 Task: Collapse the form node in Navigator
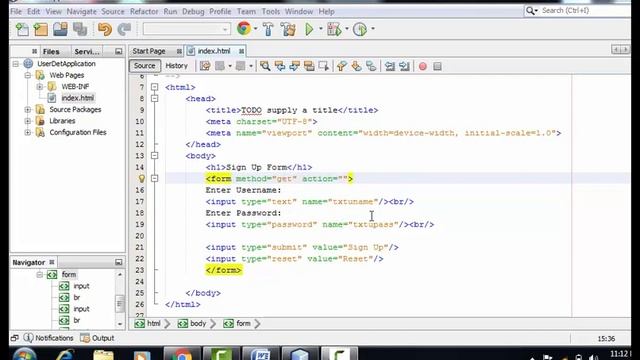pyautogui.click(x=40, y=275)
